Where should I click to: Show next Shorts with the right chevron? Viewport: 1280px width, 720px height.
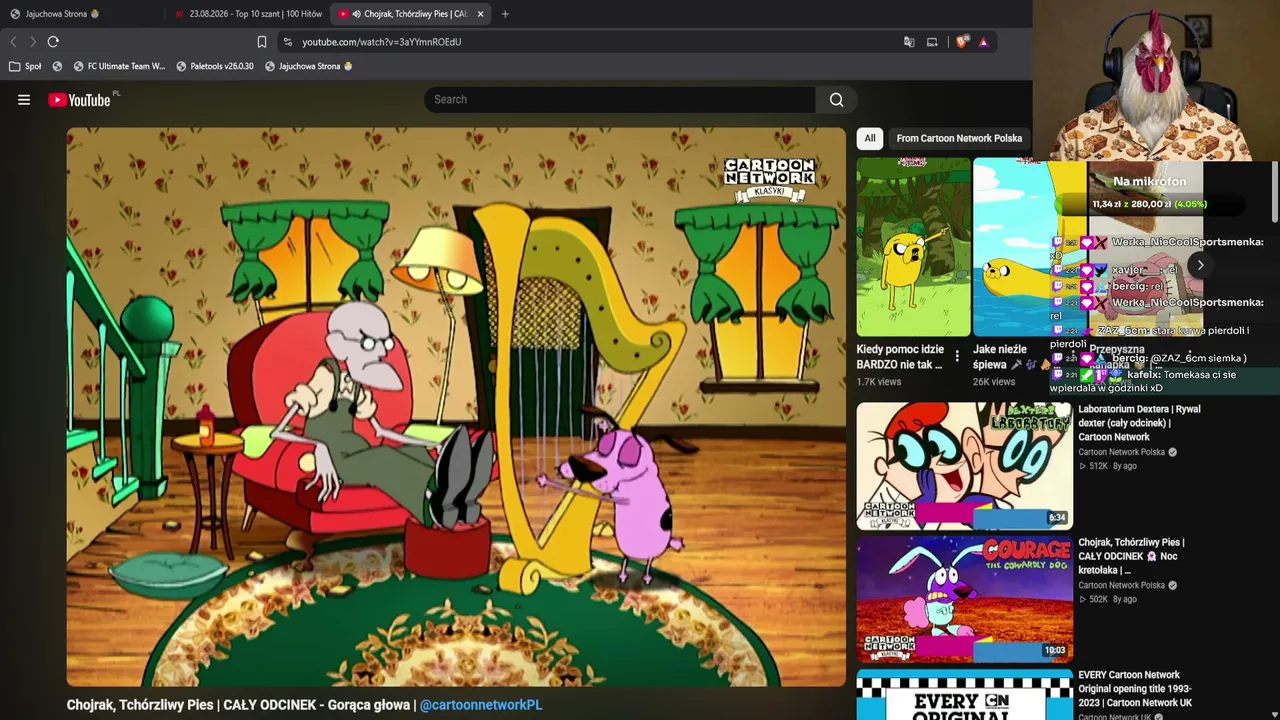pos(1200,265)
